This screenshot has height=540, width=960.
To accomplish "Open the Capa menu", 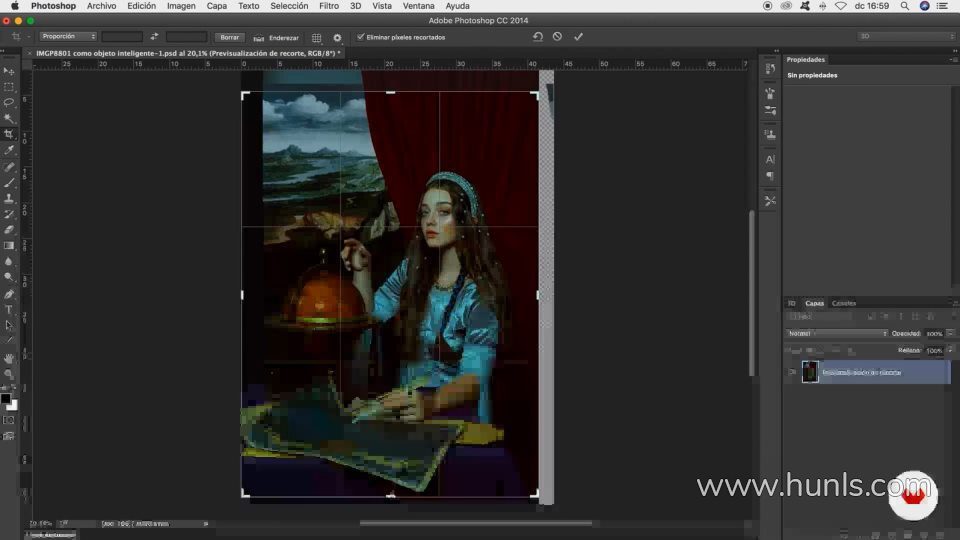I will [x=217, y=6].
